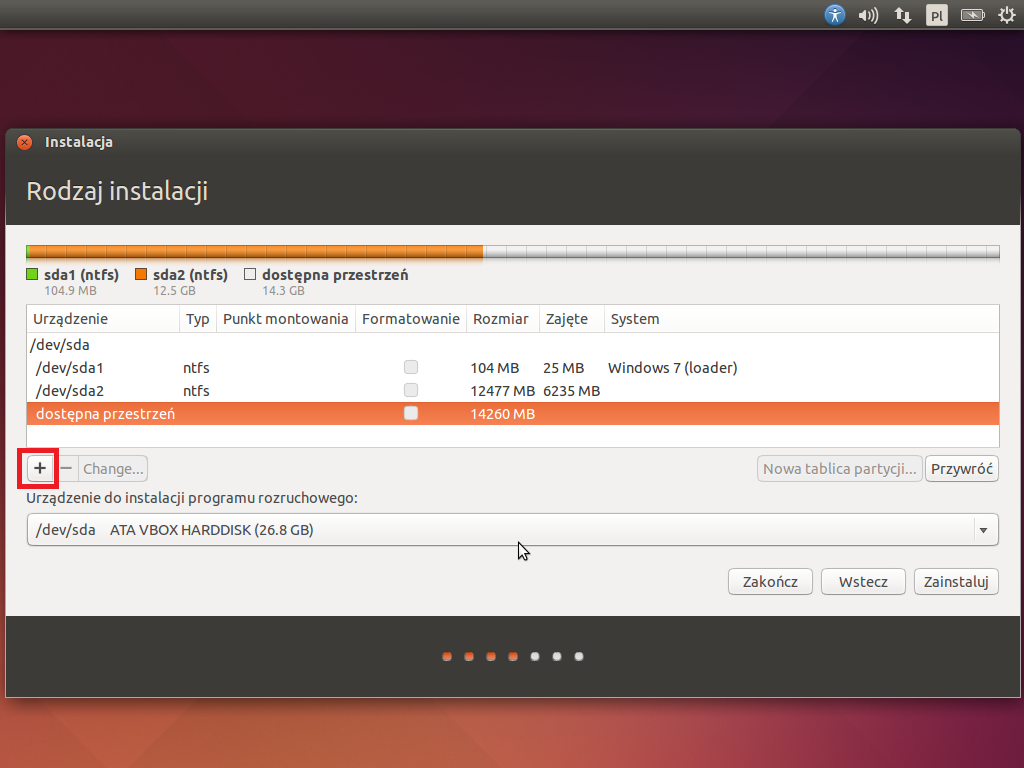Click the 14.3 GB legend size text
This screenshot has width=1024, height=768.
tap(283, 291)
